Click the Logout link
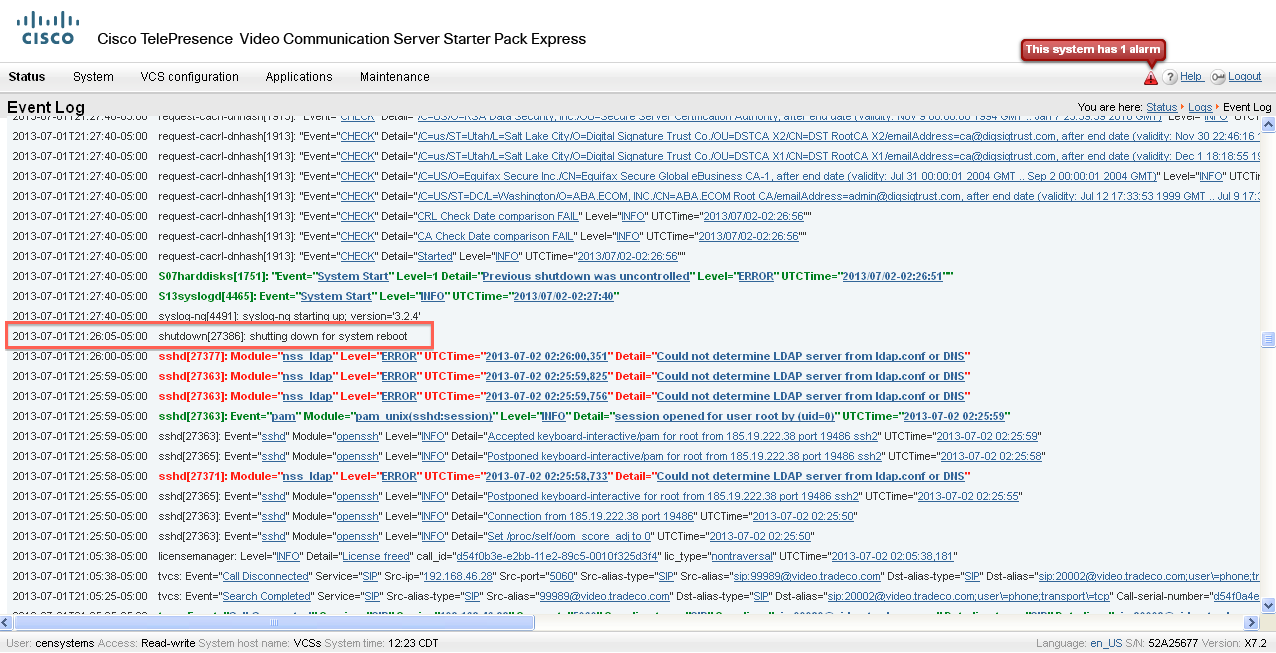Screen dimensions: 1276x653 [1245, 77]
